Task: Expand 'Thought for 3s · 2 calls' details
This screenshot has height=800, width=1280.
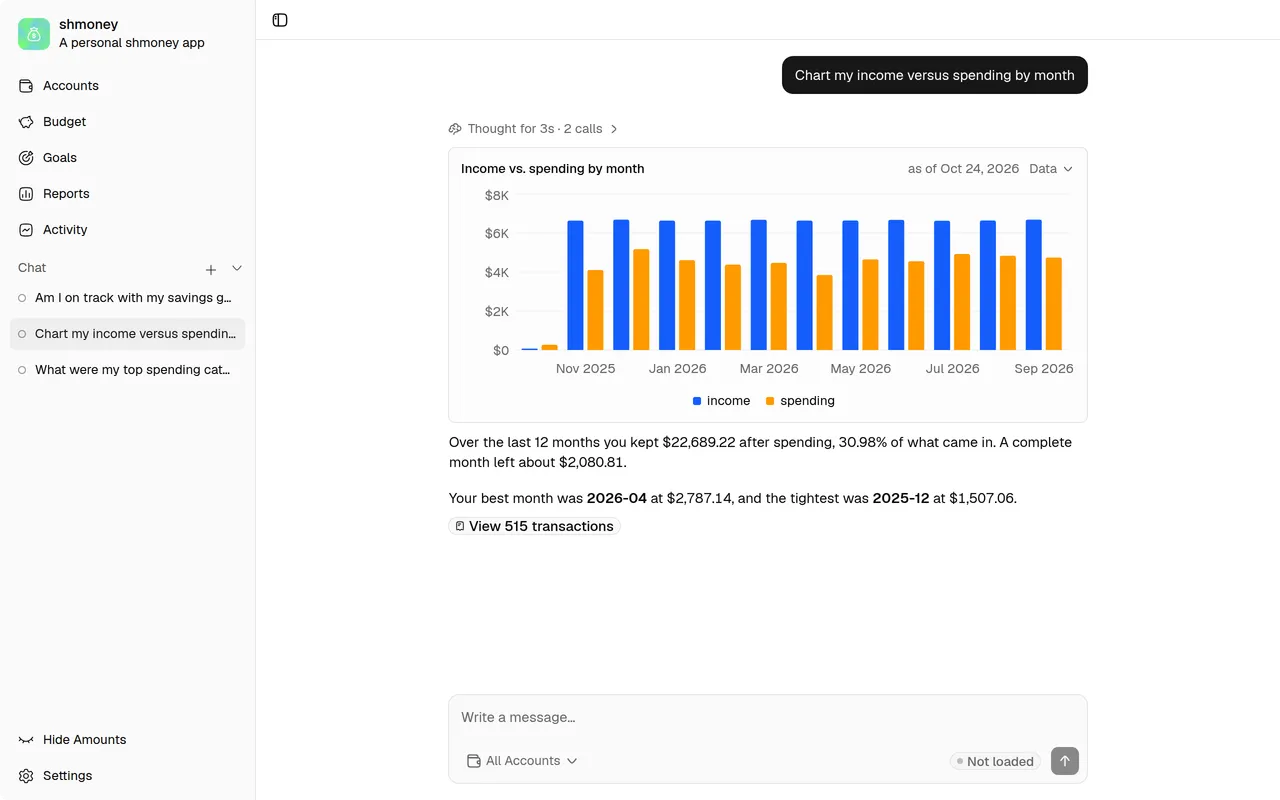Action: click(534, 129)
